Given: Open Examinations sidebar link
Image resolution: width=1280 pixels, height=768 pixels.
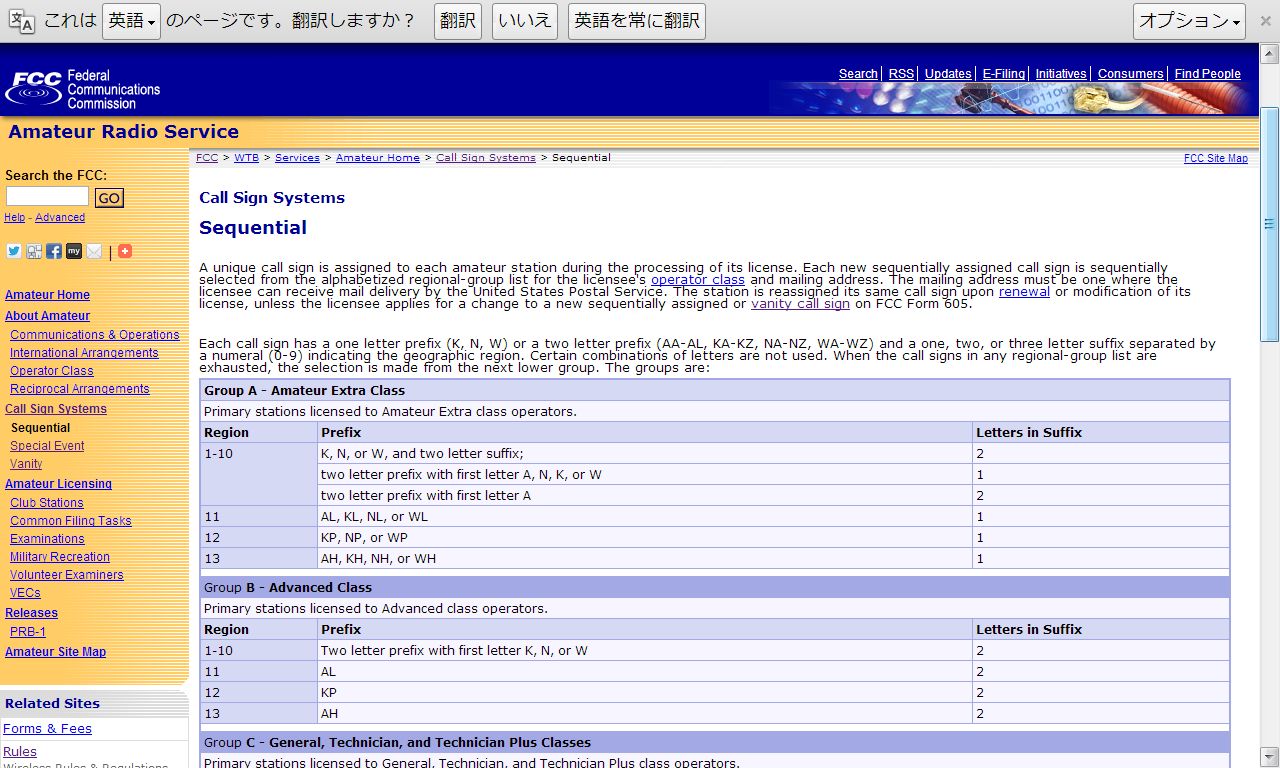Looking at the screenshot, I should [47, 539].
